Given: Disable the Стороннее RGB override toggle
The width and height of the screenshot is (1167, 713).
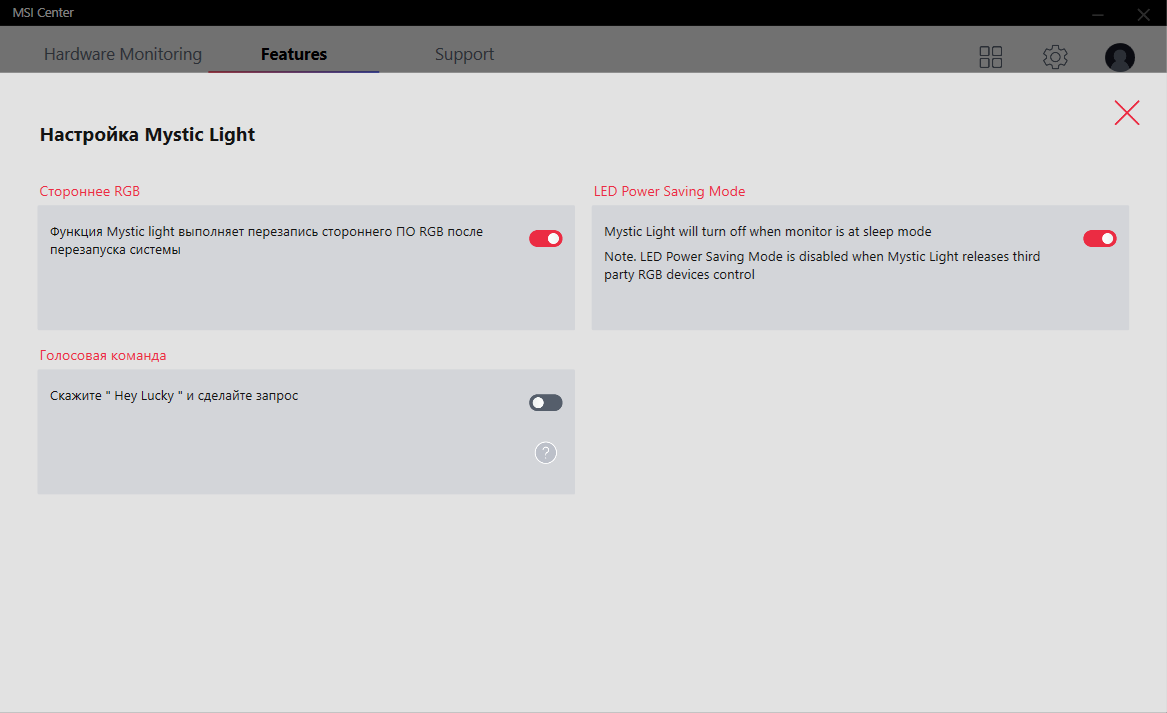Looking at the screenshot, I should (546, 238).
